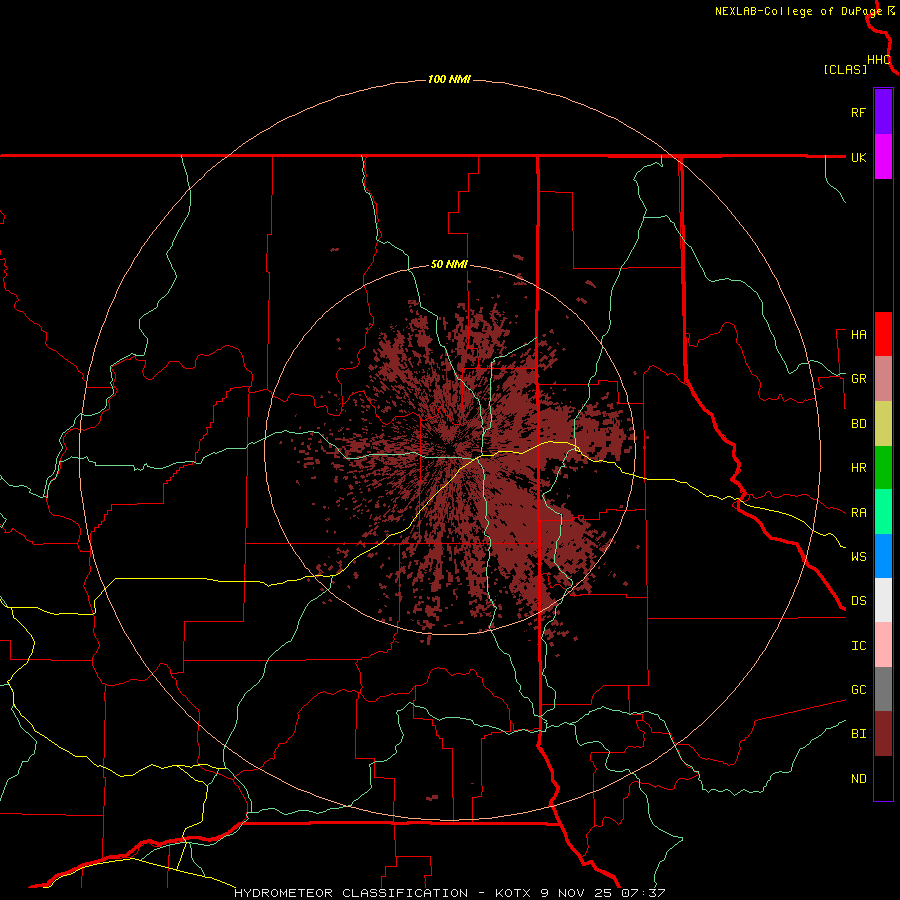This screenshot has width=900, height=900.
Task: Click the brown BI legend swatch
Action: click(883, 734)
